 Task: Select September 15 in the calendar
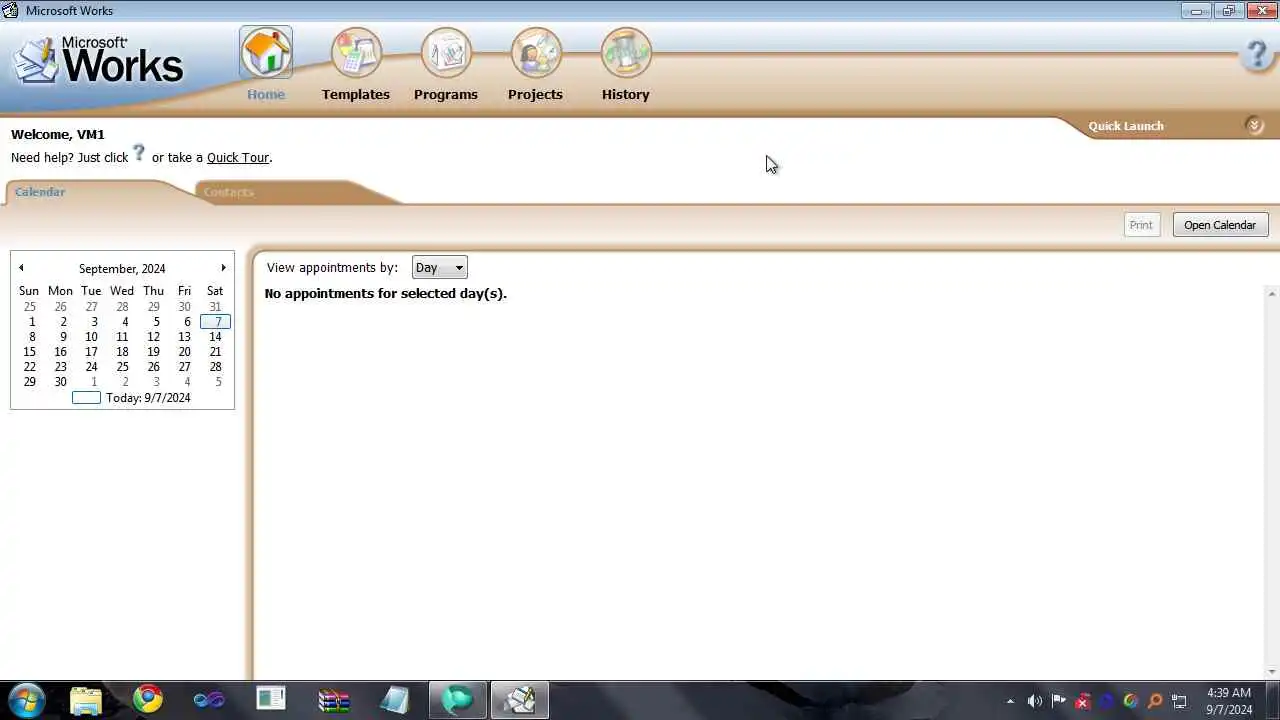[x=29, y=352]
